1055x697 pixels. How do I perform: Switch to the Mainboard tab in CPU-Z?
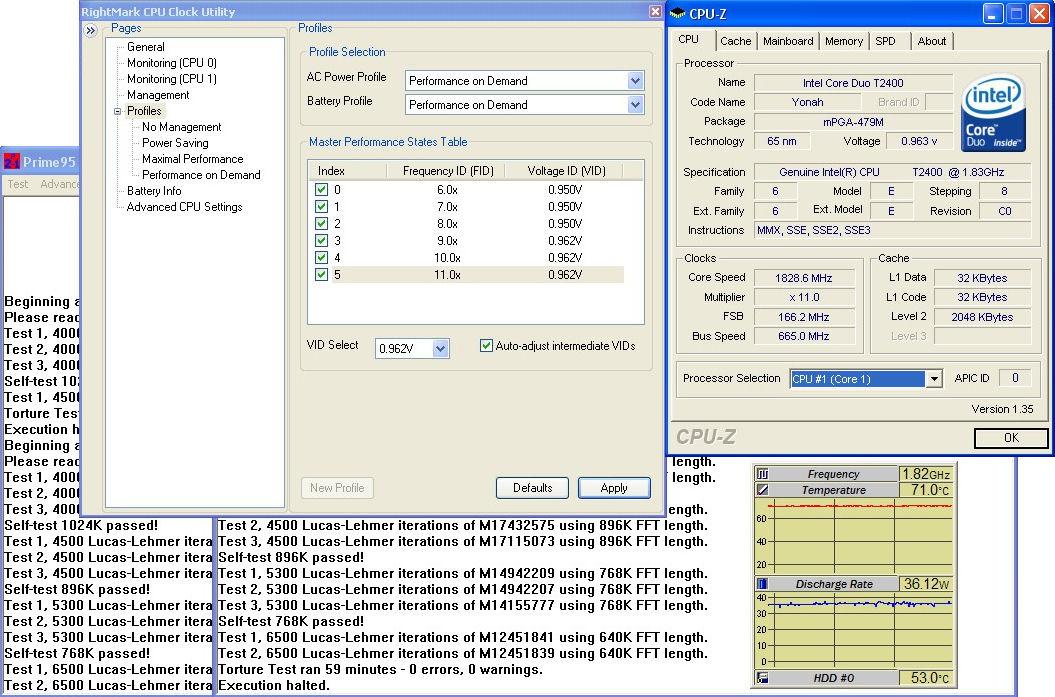coord(788,41)
